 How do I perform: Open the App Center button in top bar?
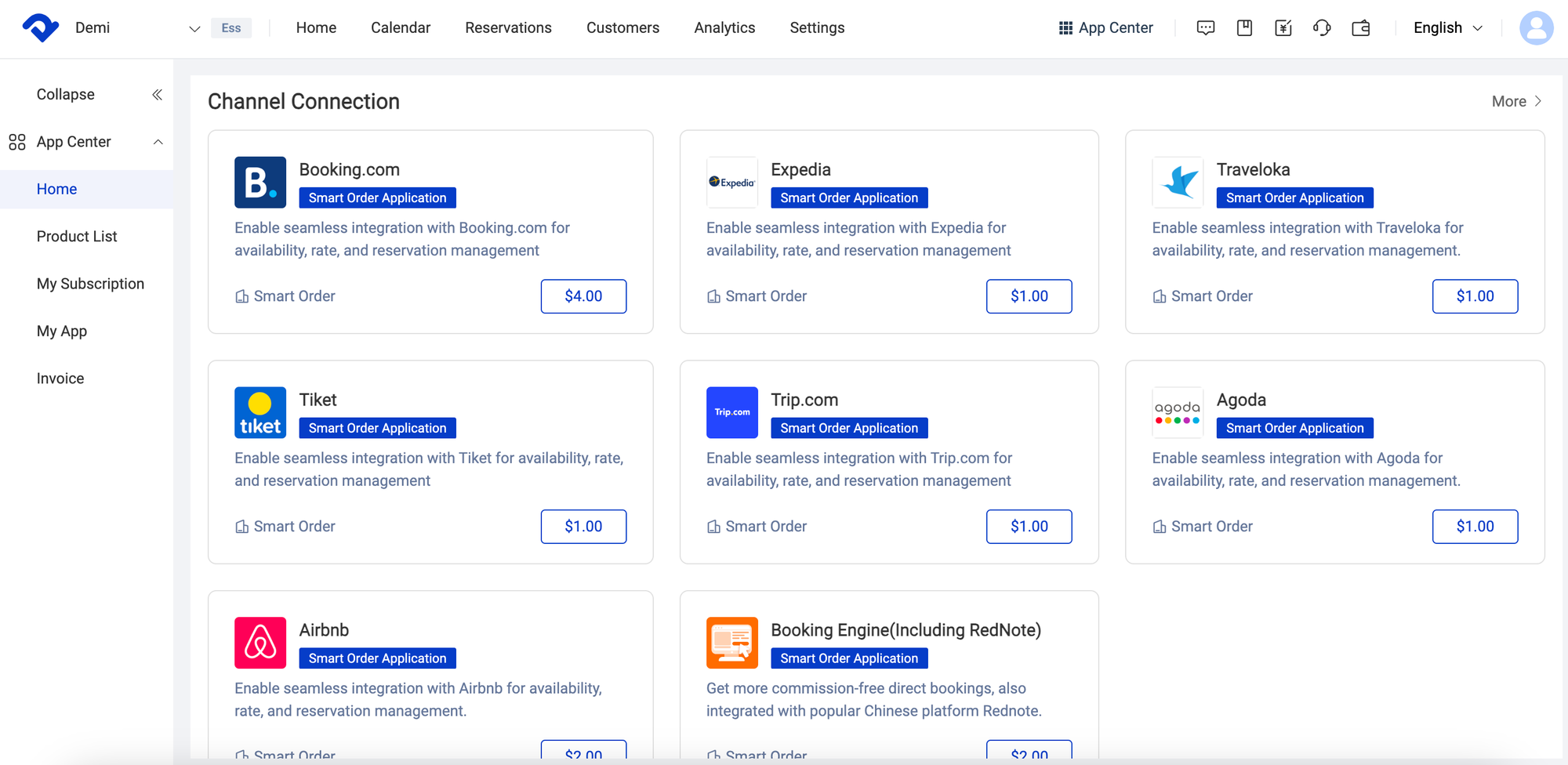pyautogui.click(x=1105, y=28)
